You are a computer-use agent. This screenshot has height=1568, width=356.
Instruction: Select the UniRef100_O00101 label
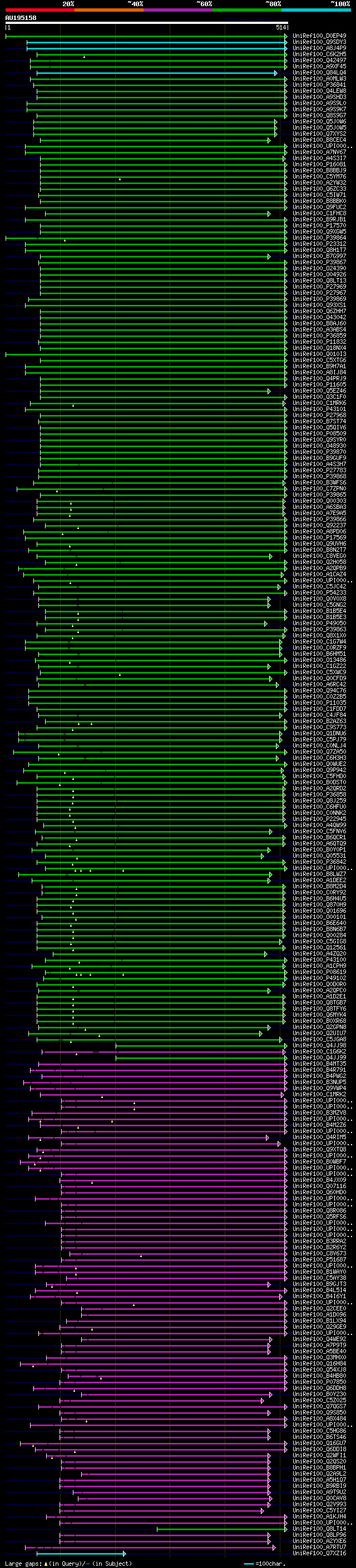point(319,917)
